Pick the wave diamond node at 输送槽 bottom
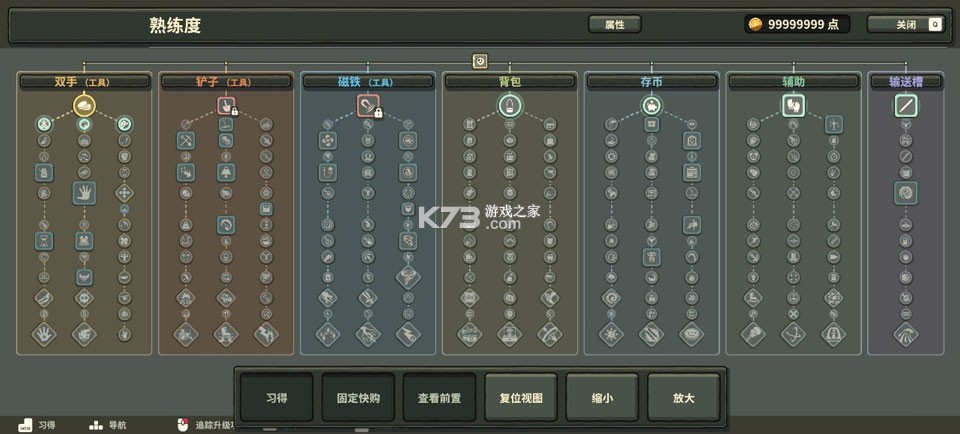 [906, 335]
